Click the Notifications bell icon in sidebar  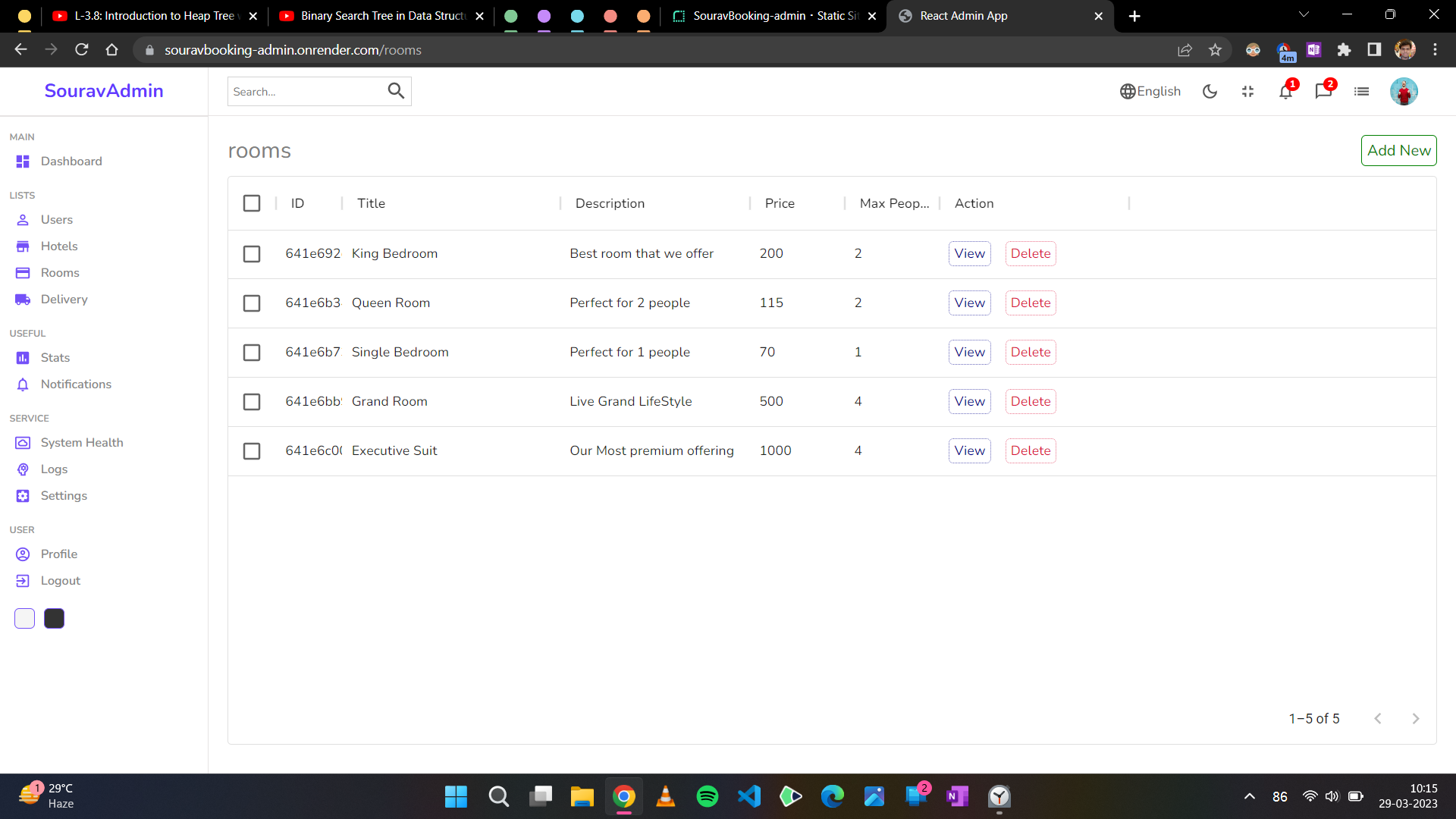tap(23, 384)
